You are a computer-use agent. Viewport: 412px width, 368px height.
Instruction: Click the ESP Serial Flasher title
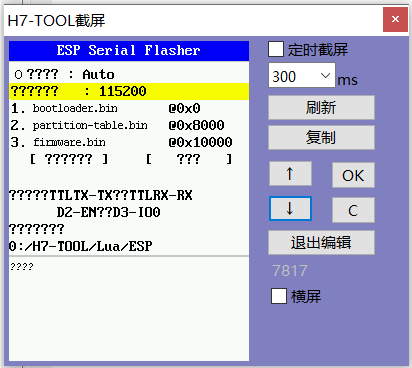click(129, 51)
